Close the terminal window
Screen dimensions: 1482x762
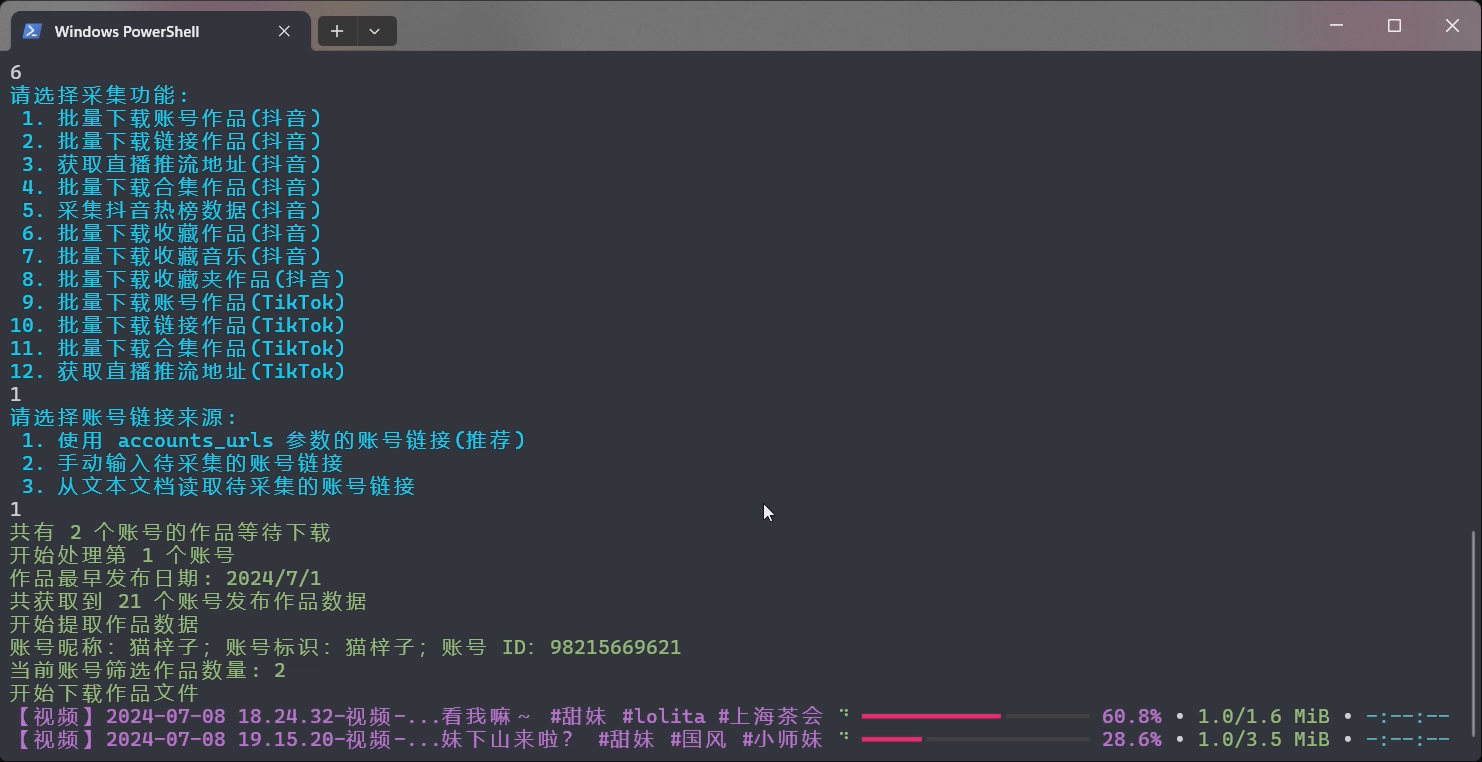(1452, 26)
